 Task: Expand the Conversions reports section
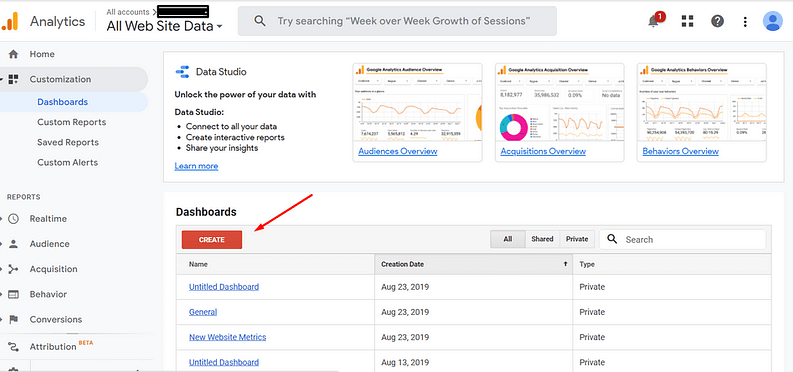pyautogui.click(x=2, y=319)
